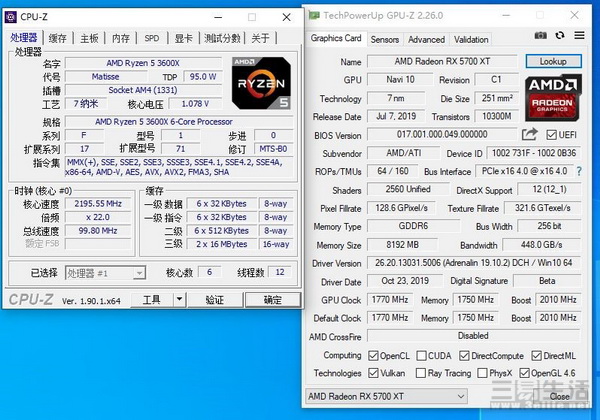This screenshot has width=600, height=420.
Task: Toggle the Ray Tracing checkbox
Action: [421, 373]
